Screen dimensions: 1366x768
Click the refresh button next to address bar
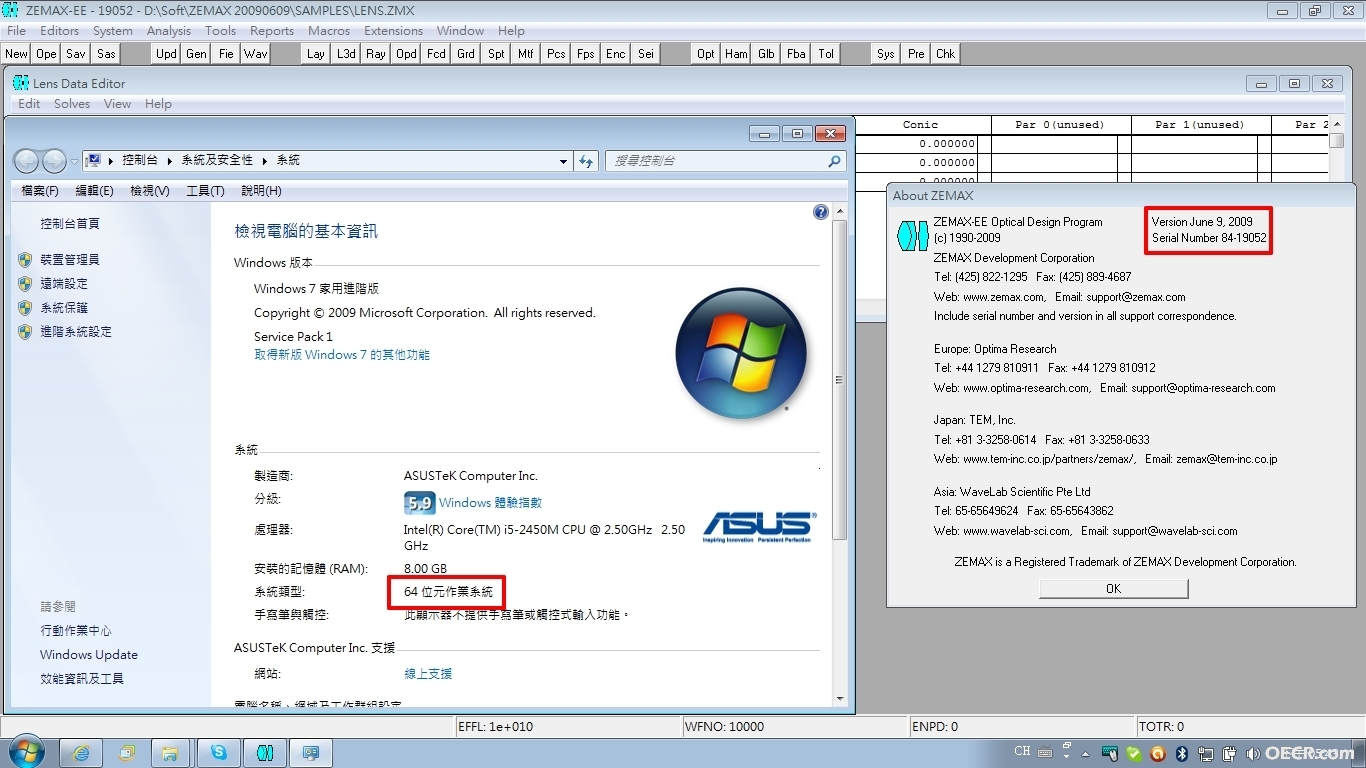pos(587,161)
